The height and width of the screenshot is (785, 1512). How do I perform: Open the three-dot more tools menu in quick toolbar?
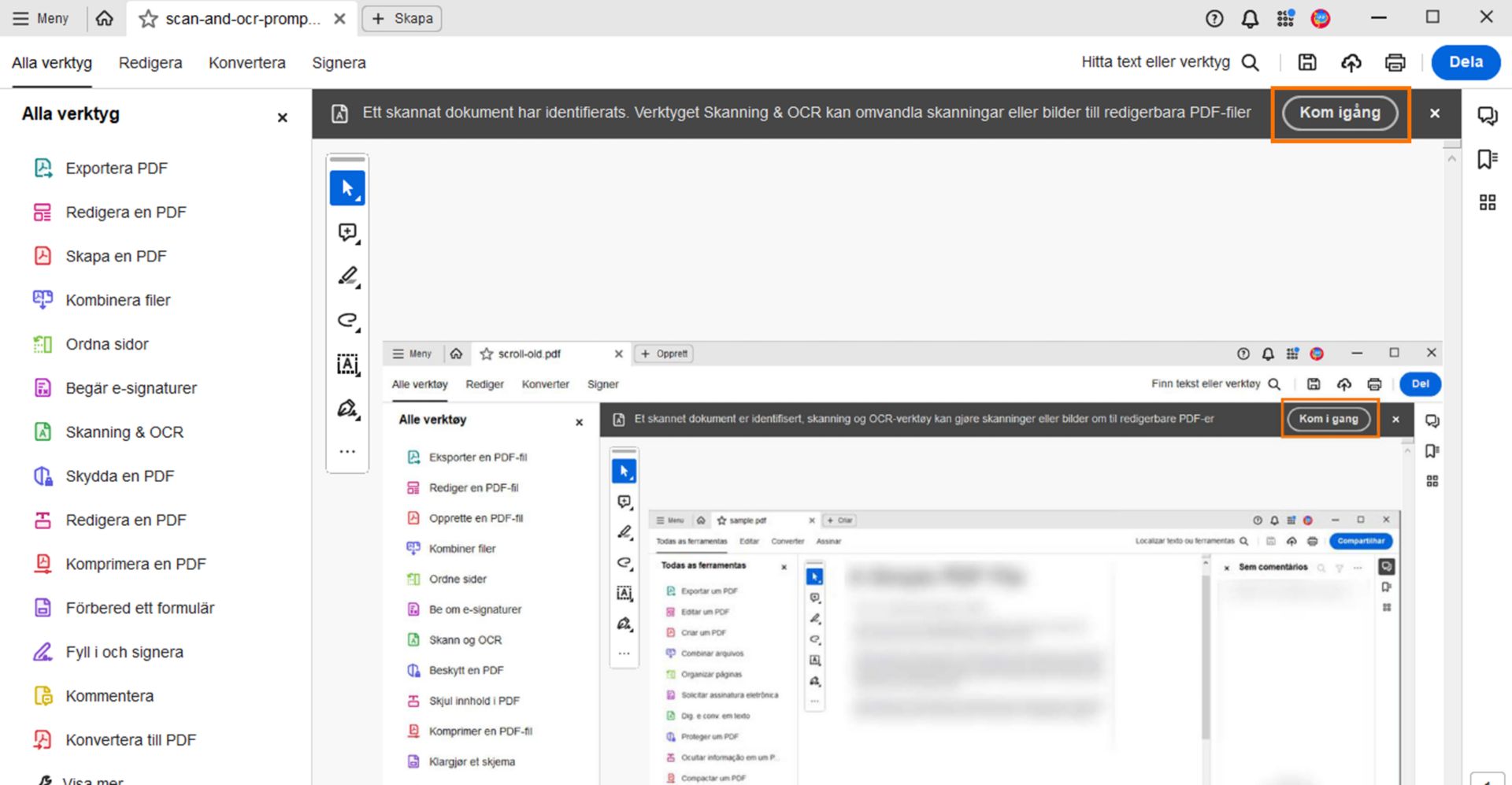tap(347, 452)
